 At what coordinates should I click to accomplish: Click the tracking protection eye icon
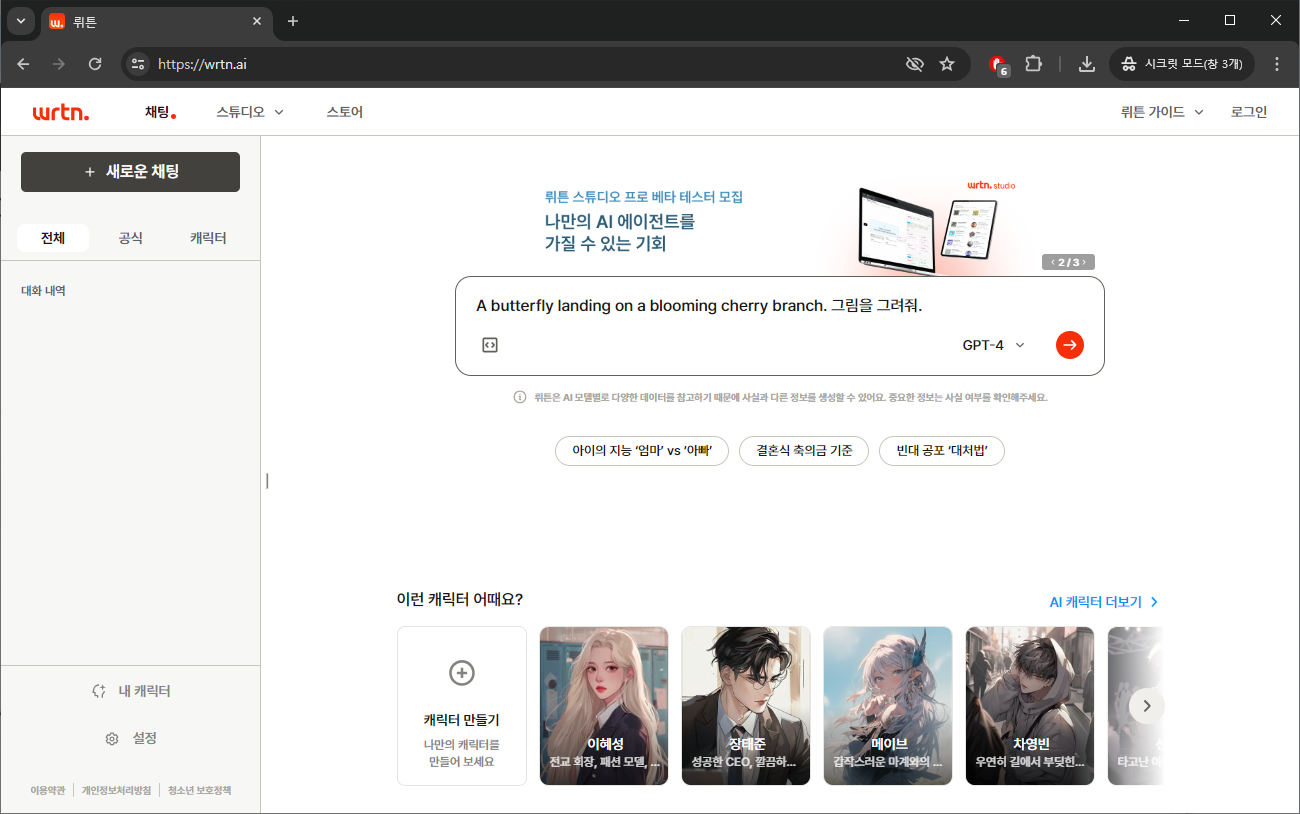(914, 64)
